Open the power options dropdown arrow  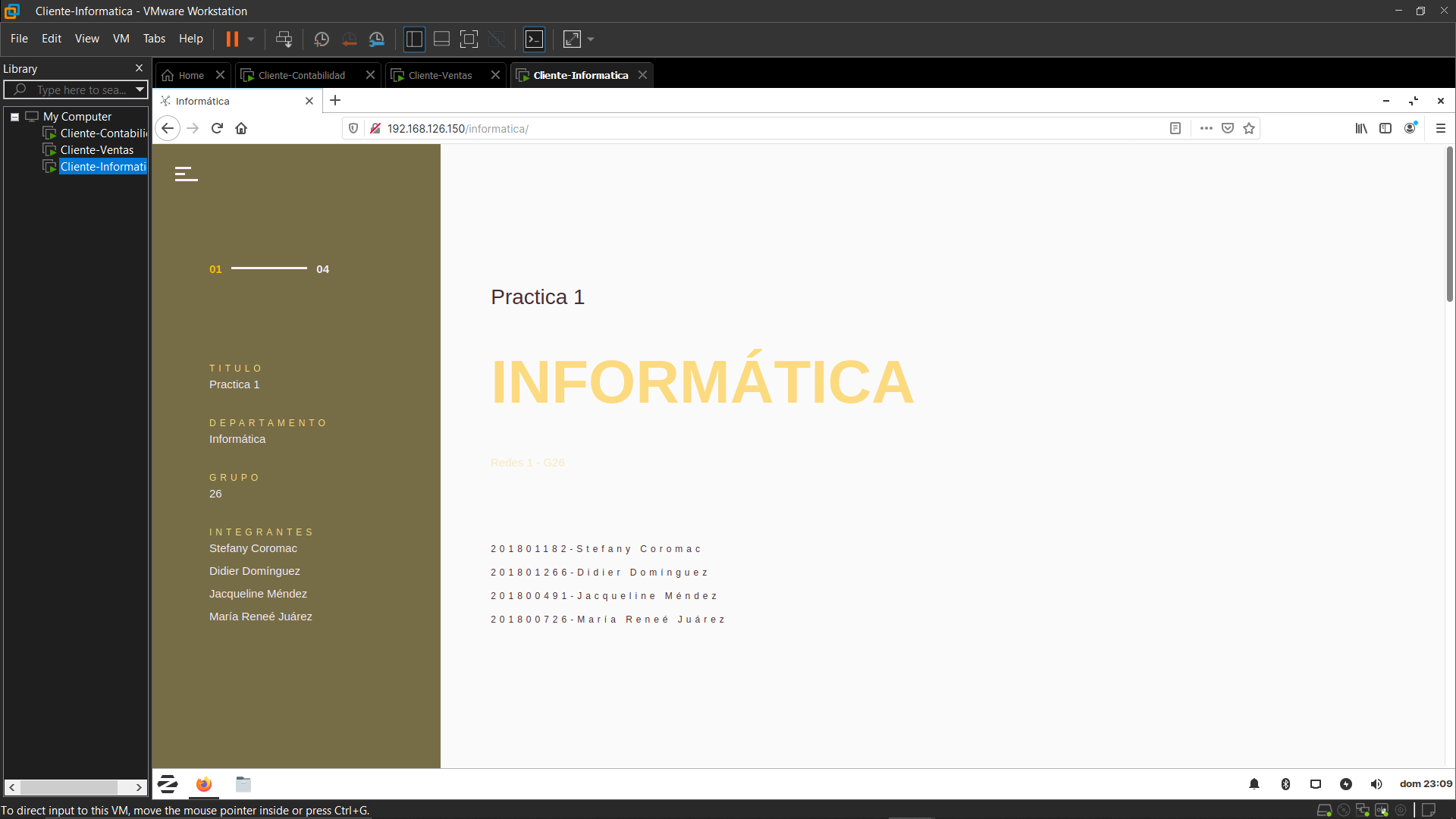click(x=251, y=39)
